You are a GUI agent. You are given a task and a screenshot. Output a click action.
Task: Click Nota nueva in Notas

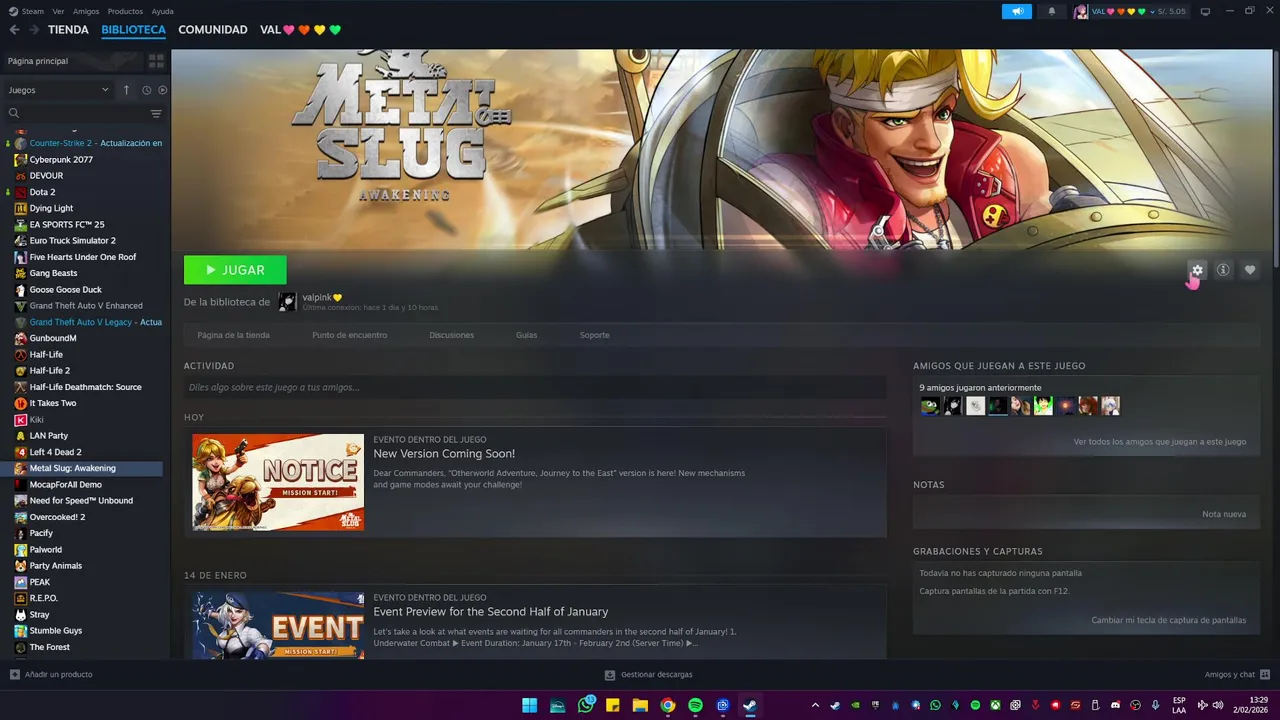[1224, 514]
